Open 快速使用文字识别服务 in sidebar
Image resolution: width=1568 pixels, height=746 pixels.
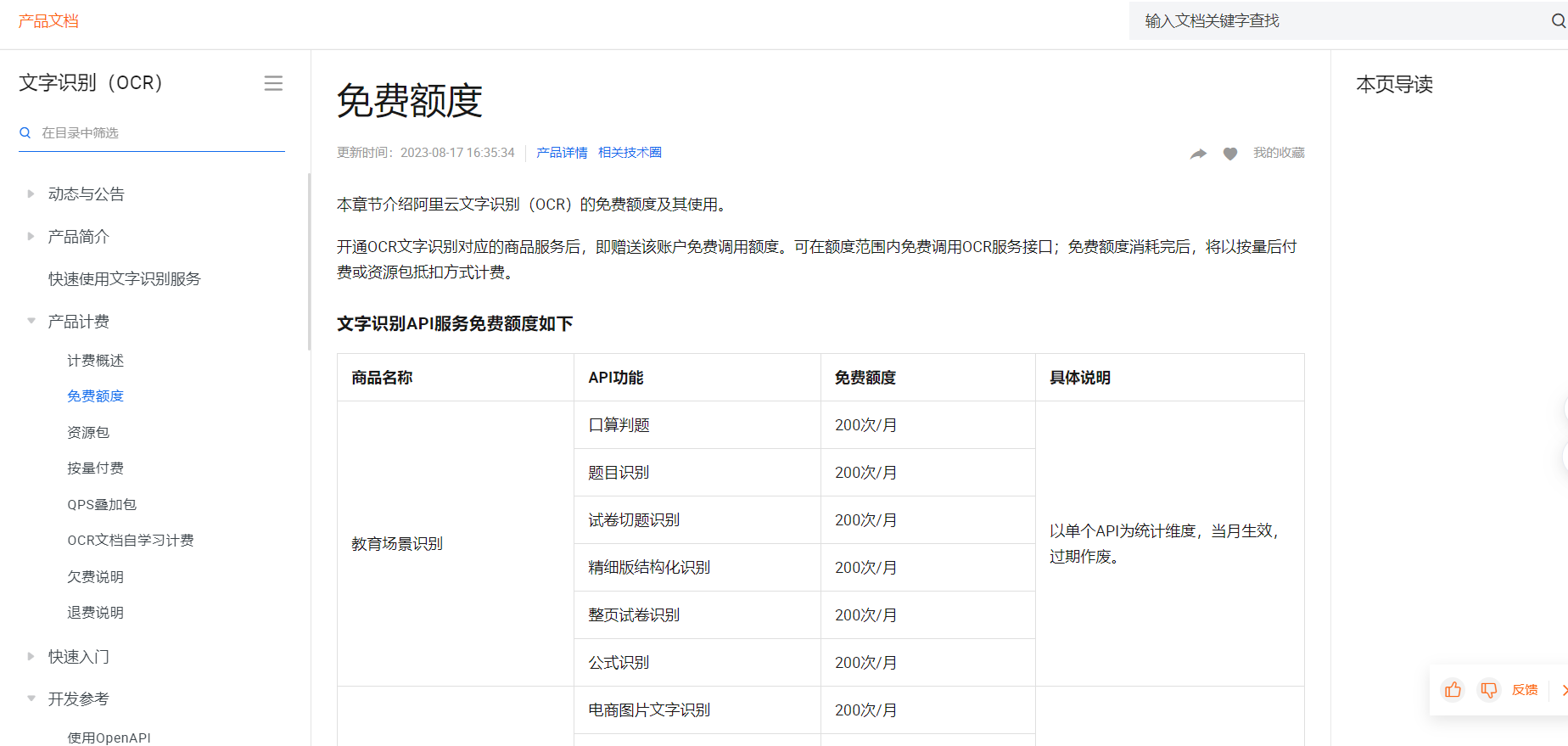coord(124,278)
